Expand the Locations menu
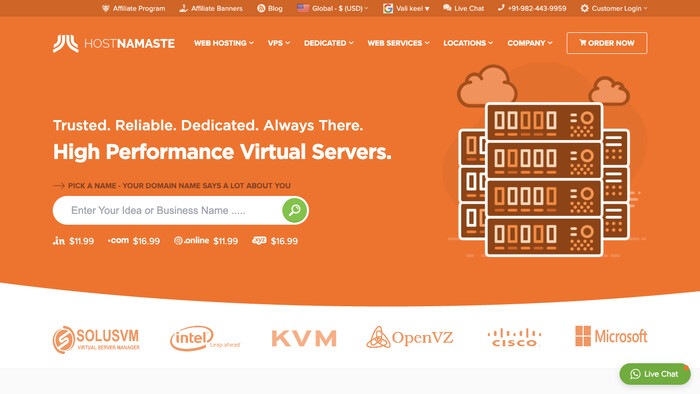 [x=468, y=43]
